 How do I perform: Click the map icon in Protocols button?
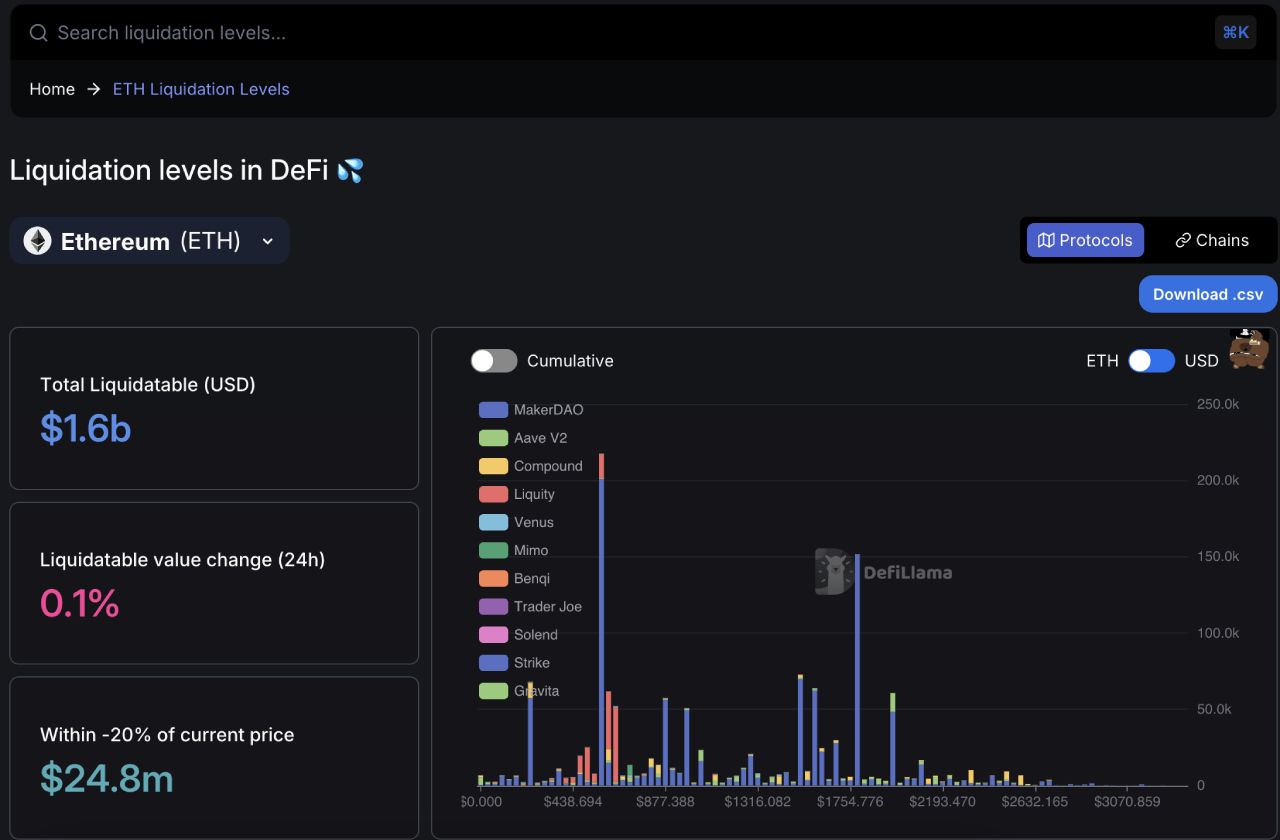1046,240
